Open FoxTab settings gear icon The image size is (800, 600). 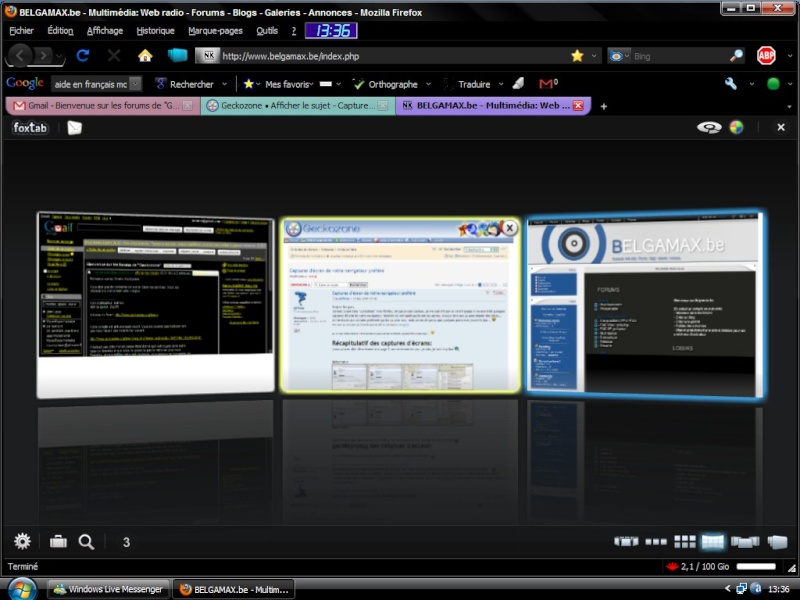[22, 541]
